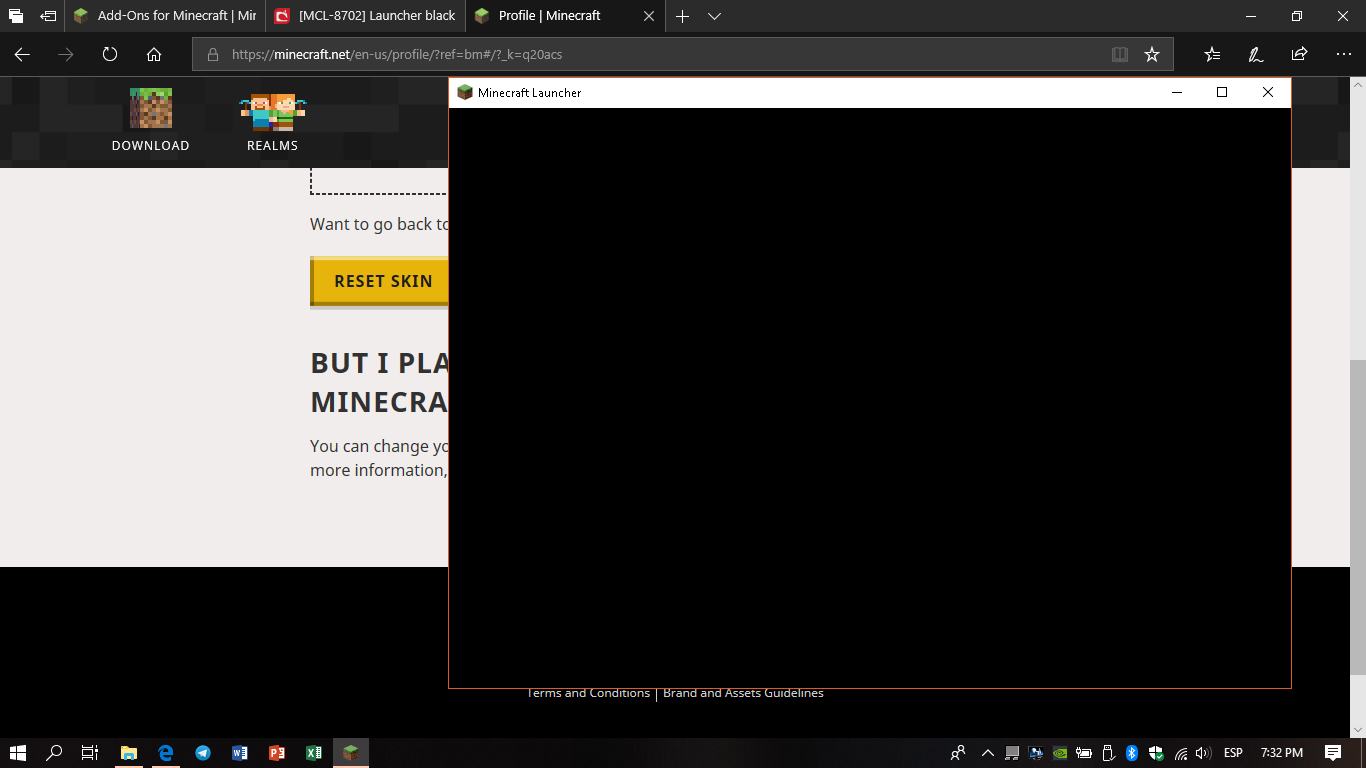Click the Download grass block icon
This screenshot has height=768, width=1366.
[x=150, y=109]
